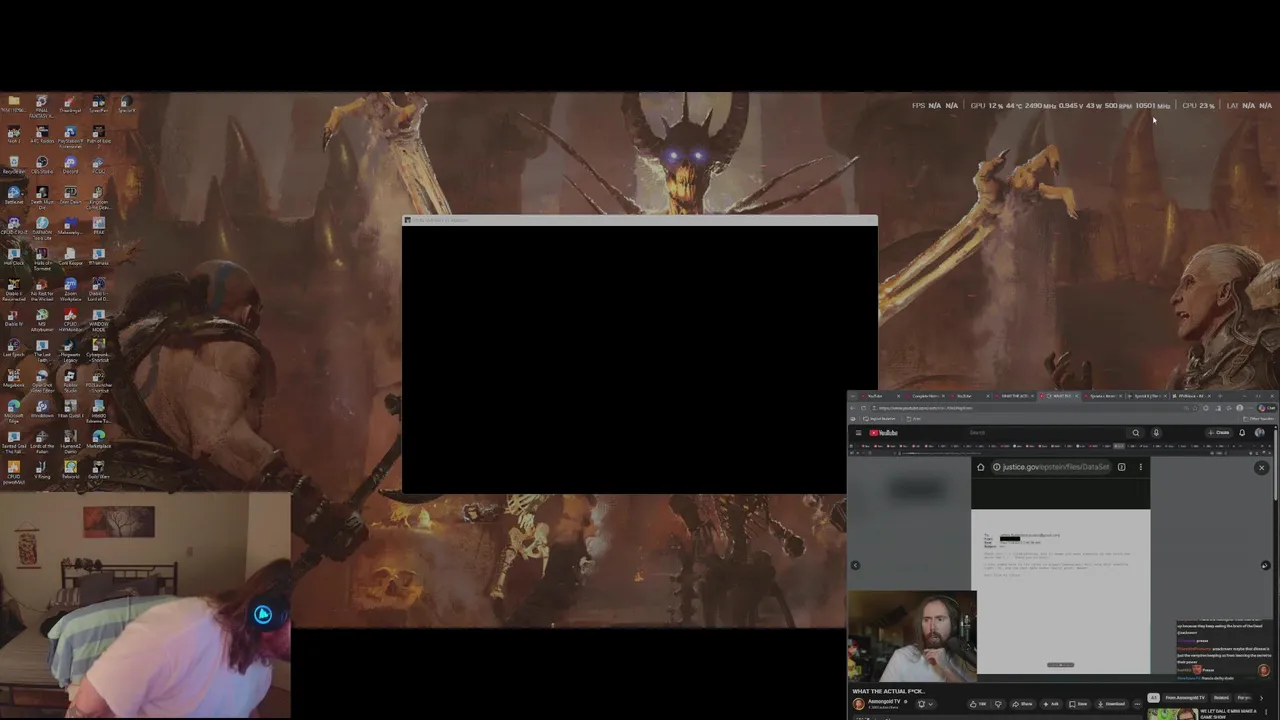Click the Chat button in browser toolbar
This screenshot has width=1280, height=720.
(1267, 408)
